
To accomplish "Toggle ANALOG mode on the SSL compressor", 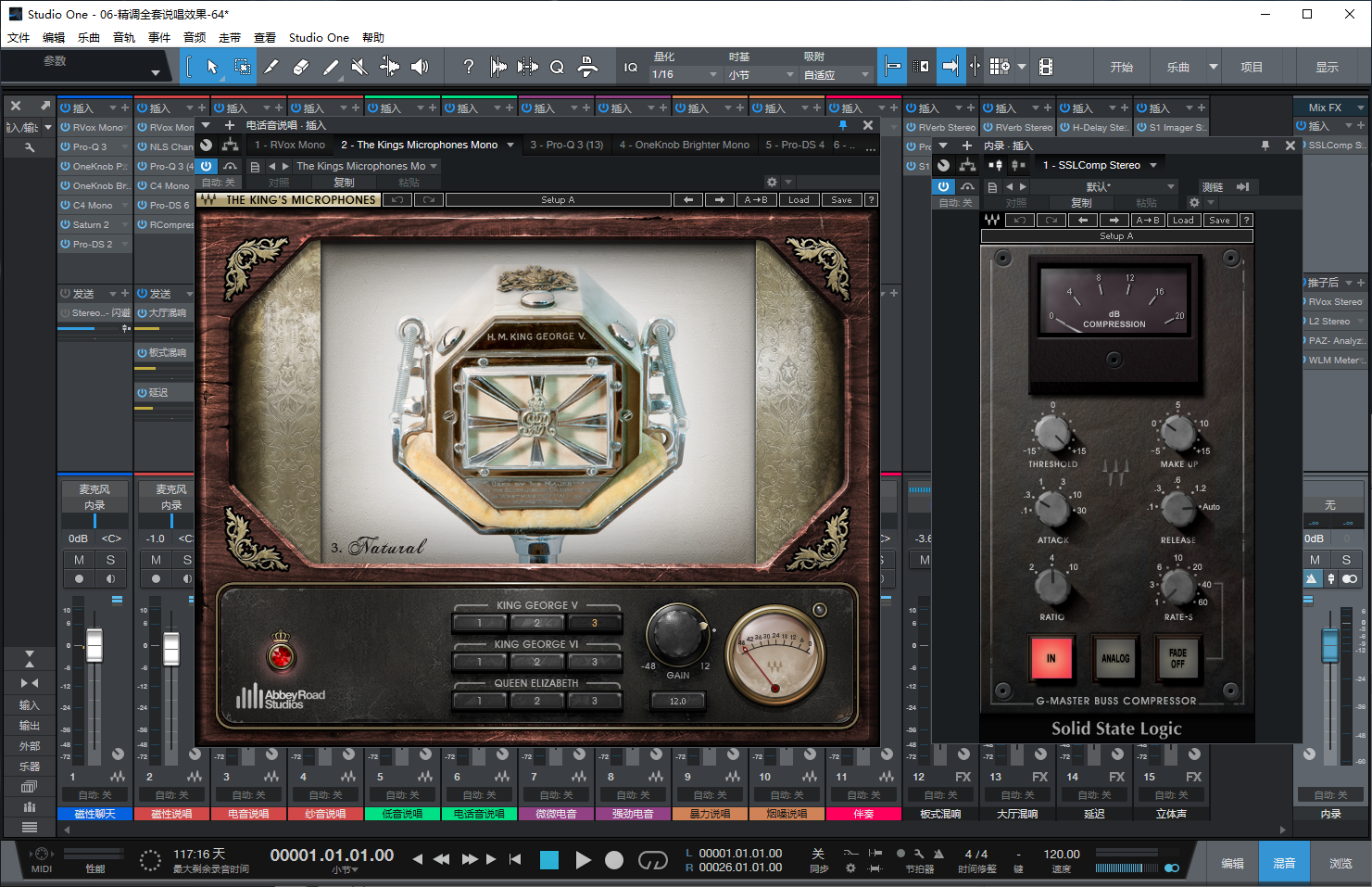I will coord(1115,659).
